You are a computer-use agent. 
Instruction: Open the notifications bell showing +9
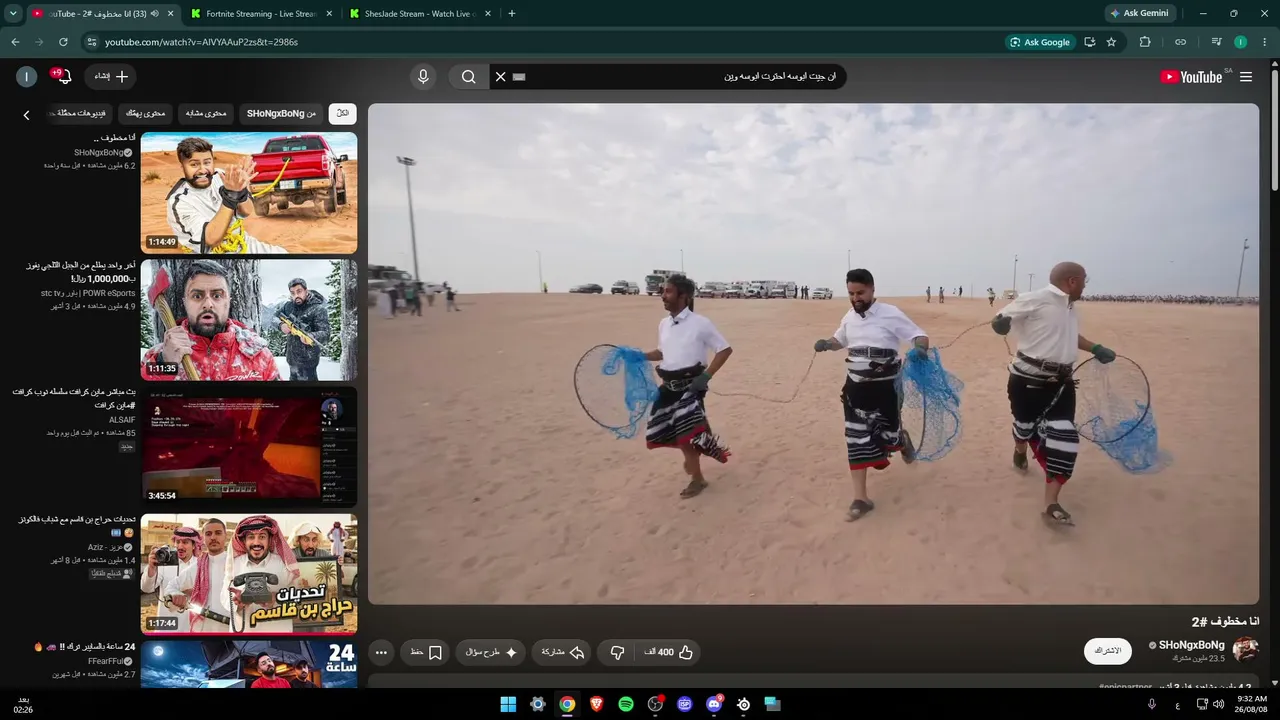pyautogui.click(x=62, y=76)
